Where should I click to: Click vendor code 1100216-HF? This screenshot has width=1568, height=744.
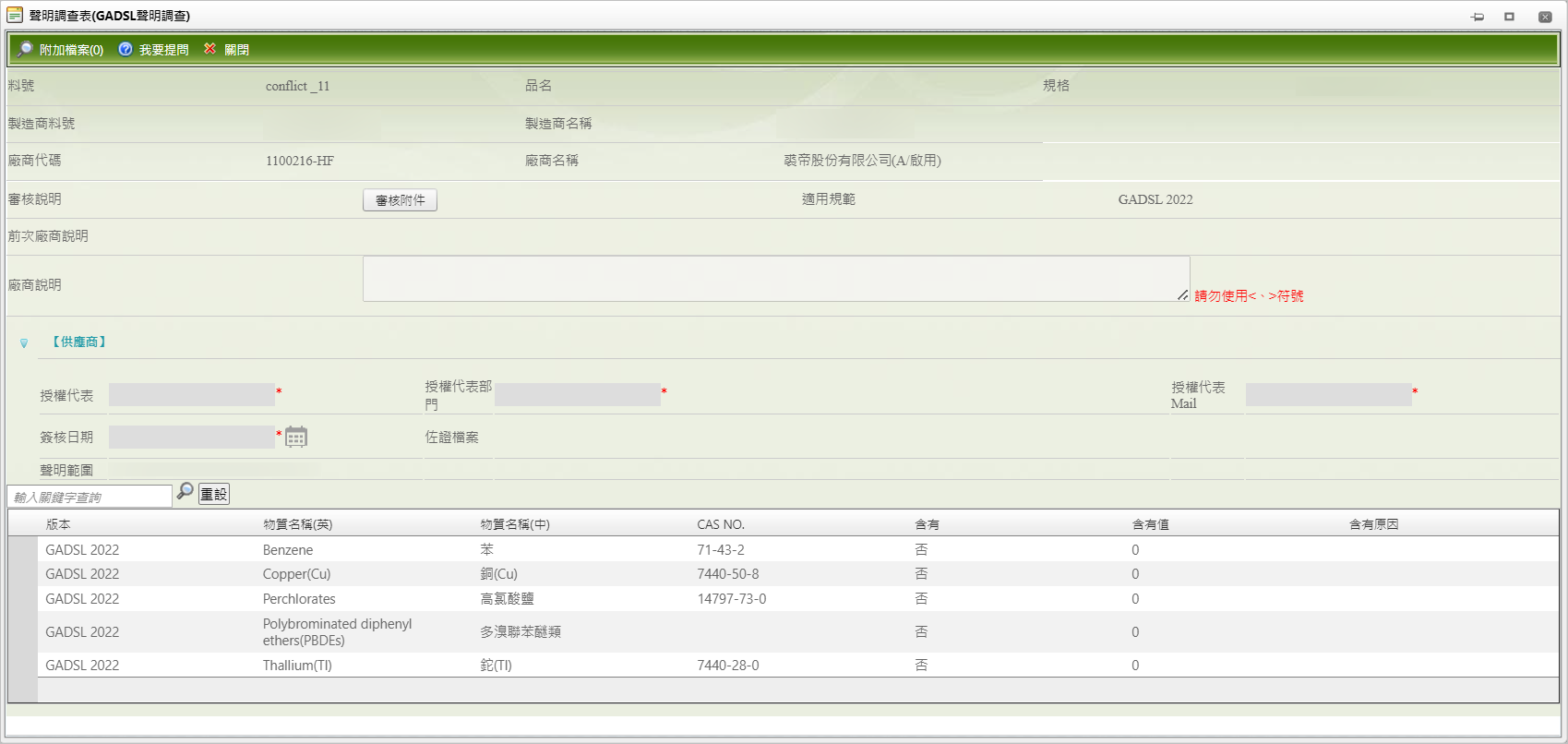(300, 161)
